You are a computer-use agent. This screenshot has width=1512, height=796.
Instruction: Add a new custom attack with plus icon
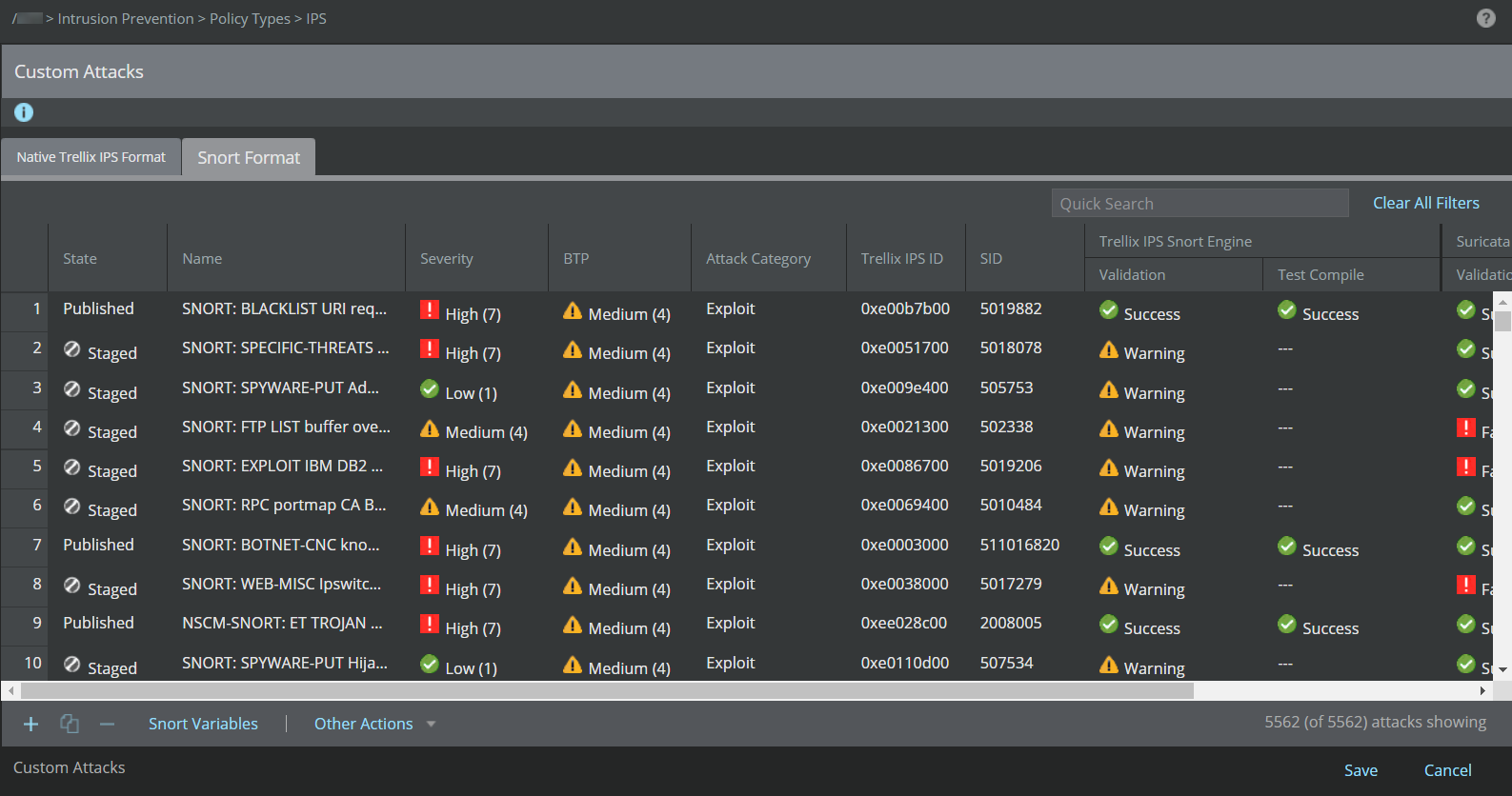30,725
